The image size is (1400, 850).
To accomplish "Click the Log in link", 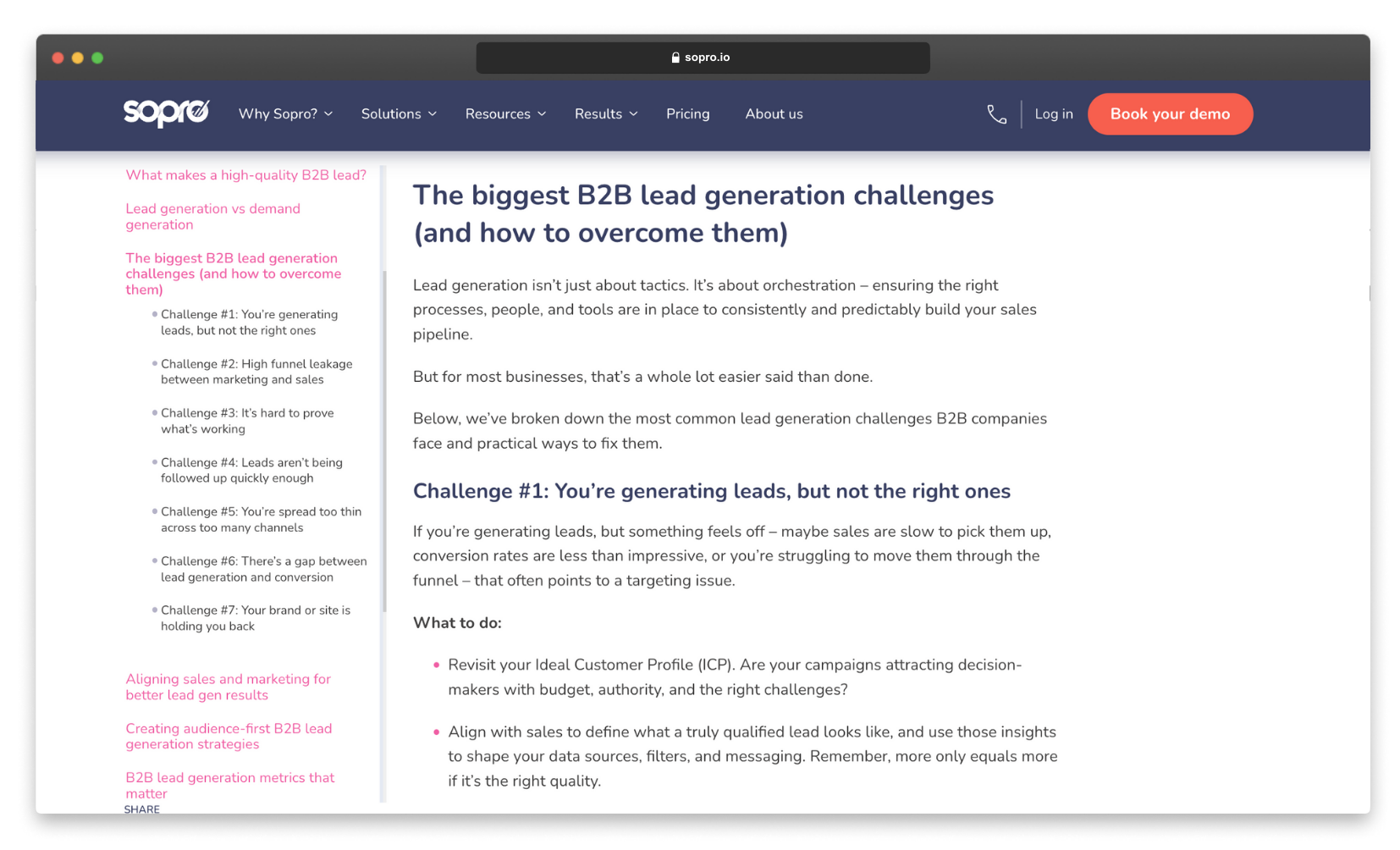I will (x=1053, y=113).
